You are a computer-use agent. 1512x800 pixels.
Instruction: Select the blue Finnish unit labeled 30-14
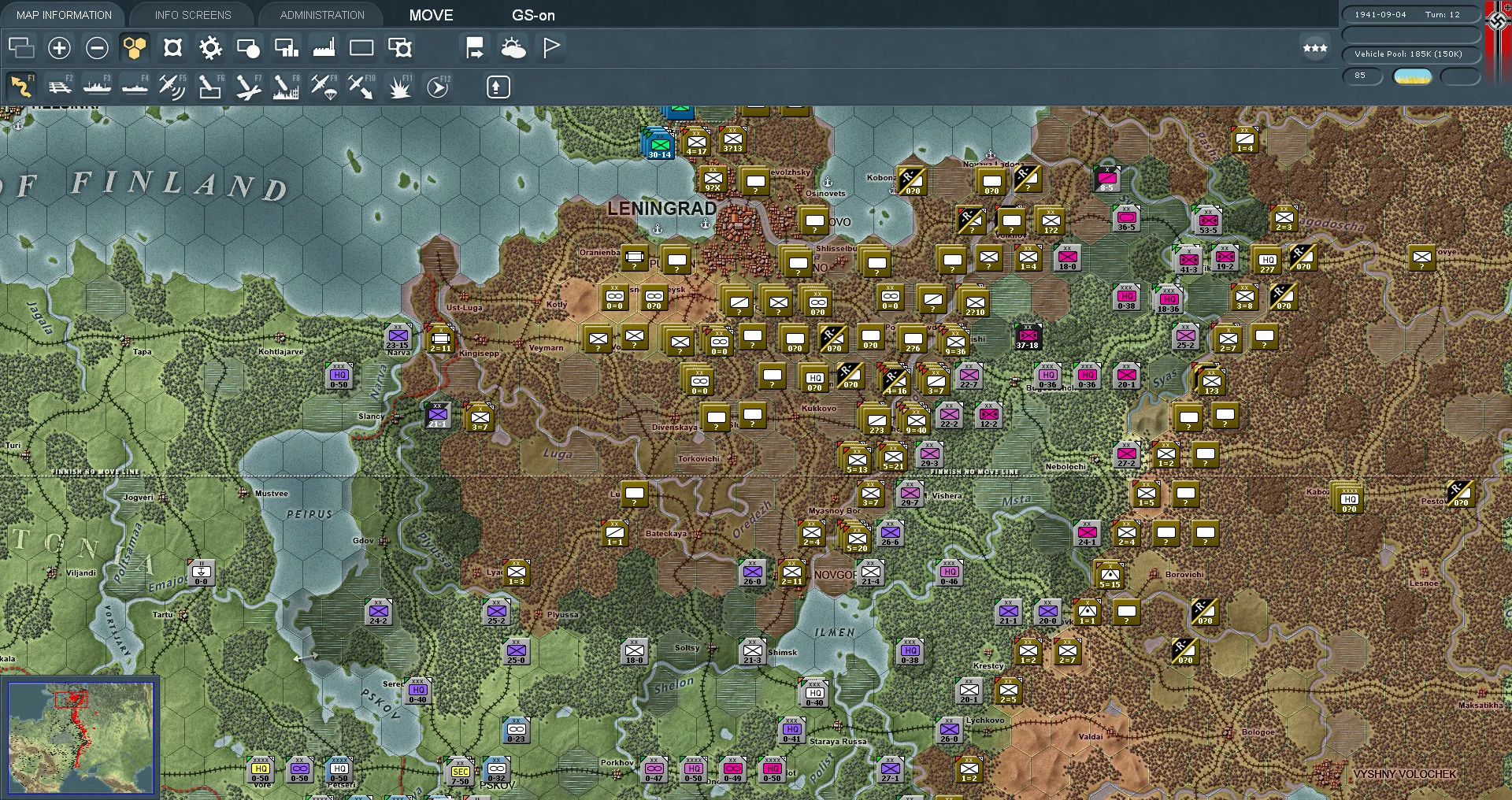(x=660, y=146)
